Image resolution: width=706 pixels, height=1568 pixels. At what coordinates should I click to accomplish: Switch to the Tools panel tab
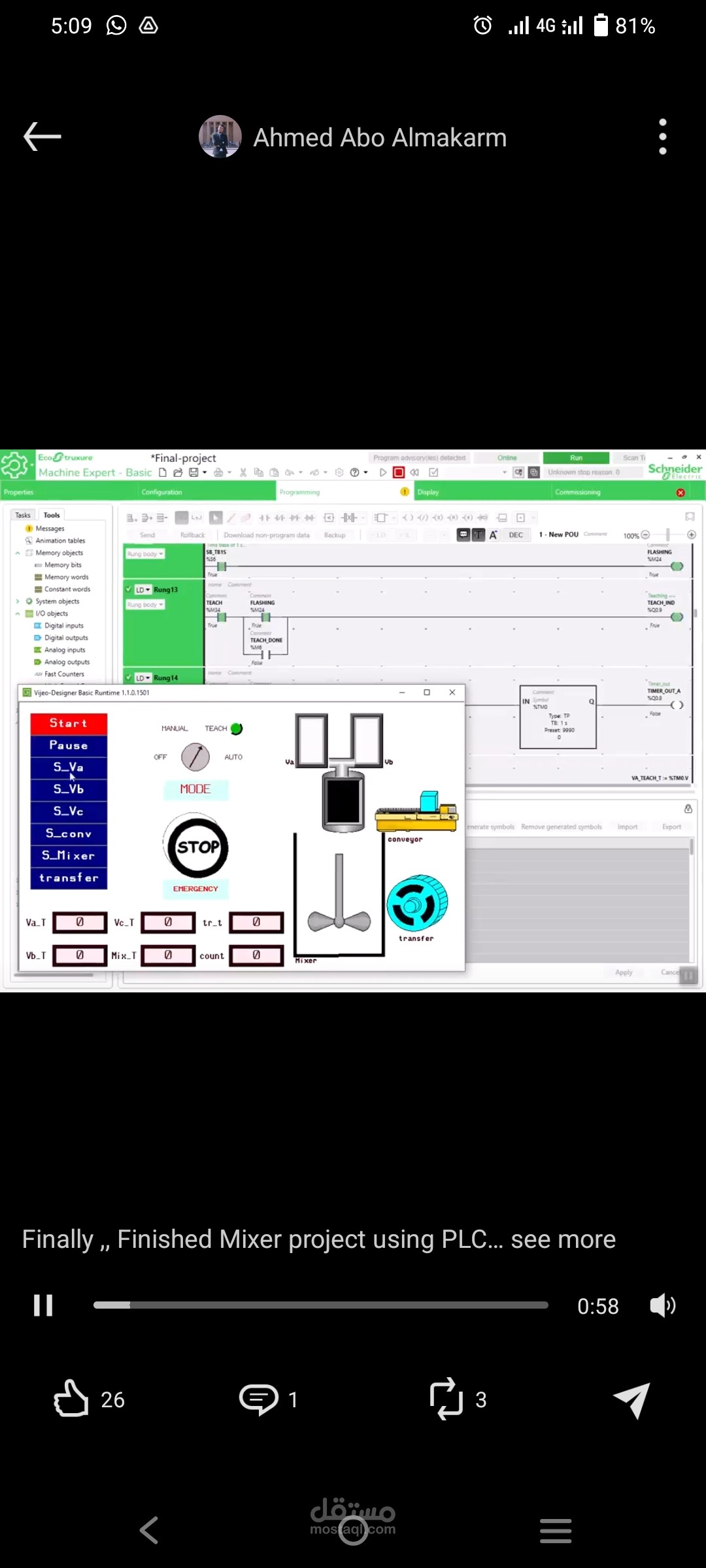[52, 515]
